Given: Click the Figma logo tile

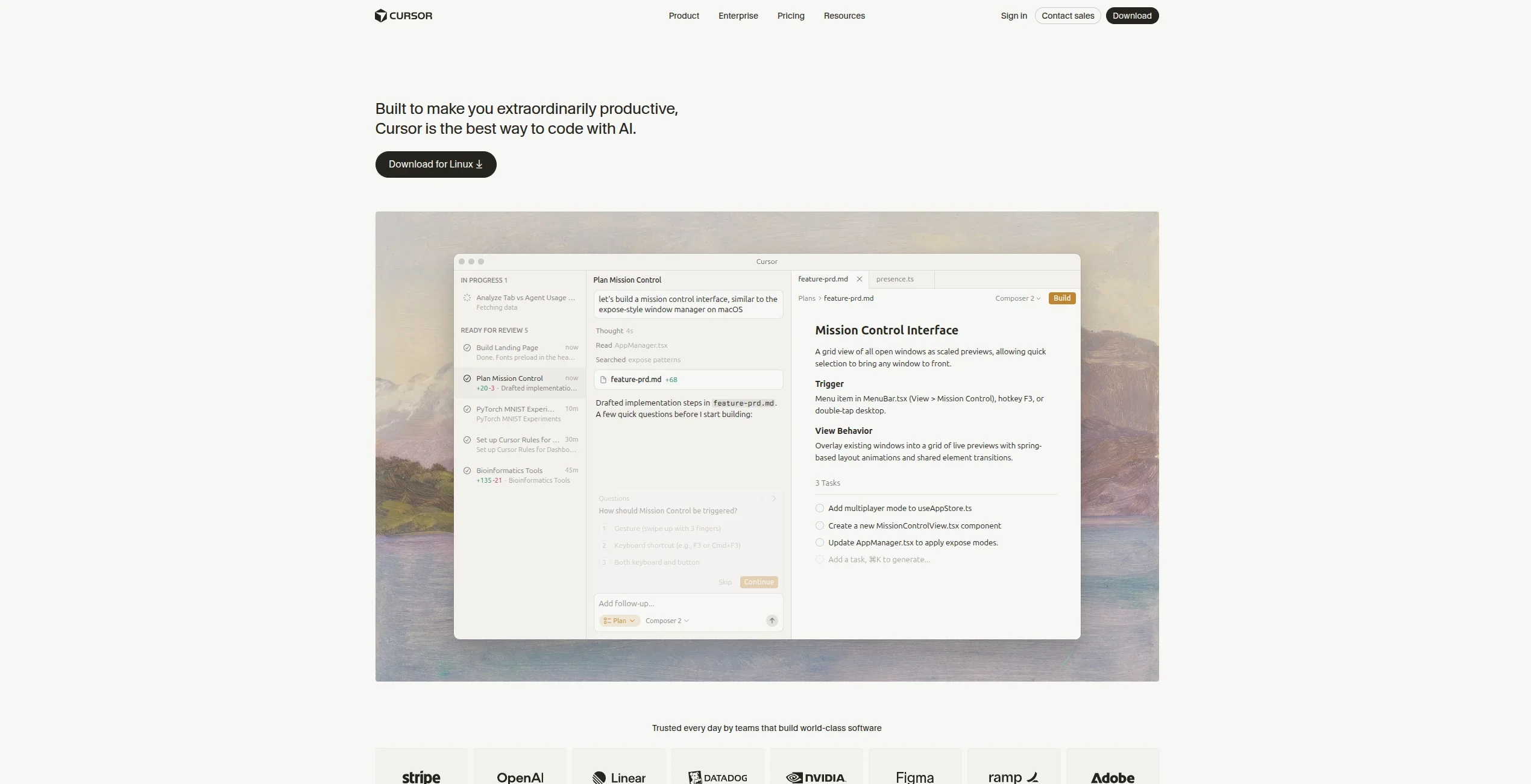Looking at the screenshot, I should [x=914, y=777].
